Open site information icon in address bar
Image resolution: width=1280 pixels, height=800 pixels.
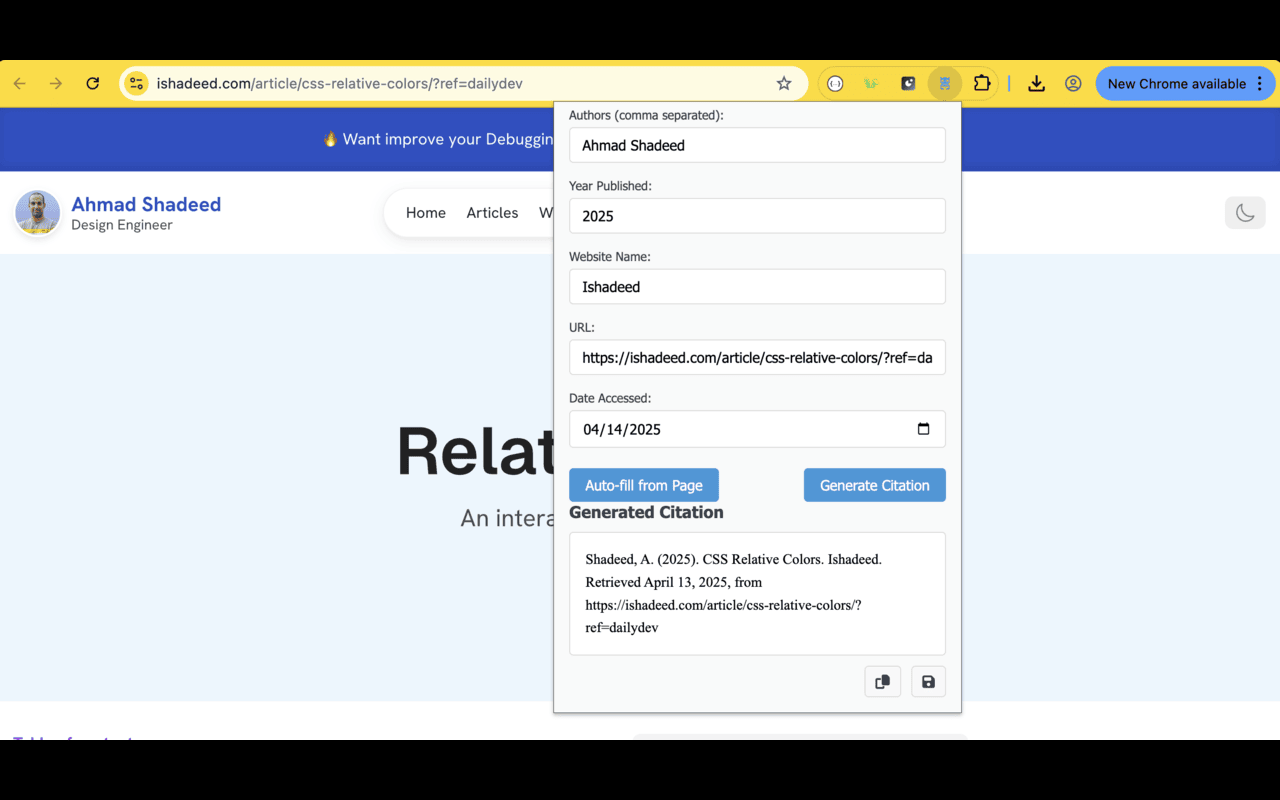(137, 84)
